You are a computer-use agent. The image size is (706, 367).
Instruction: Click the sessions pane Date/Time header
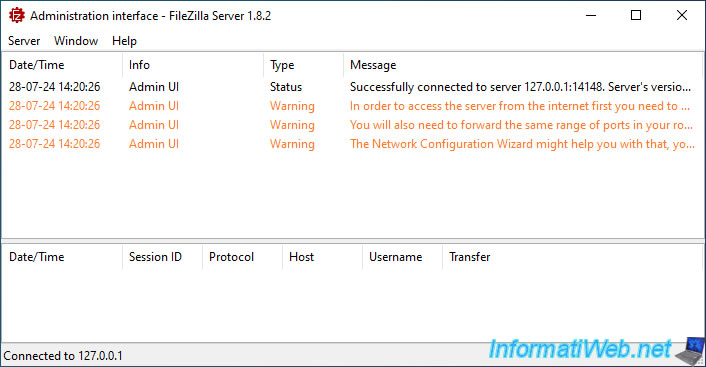click(x=62, y=257)
